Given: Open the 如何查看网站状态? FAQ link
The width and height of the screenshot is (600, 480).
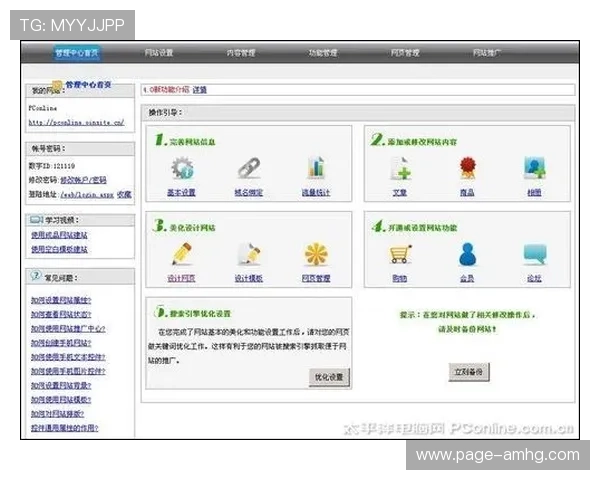Looking at the screenshot, I should (x=61, y=315).
